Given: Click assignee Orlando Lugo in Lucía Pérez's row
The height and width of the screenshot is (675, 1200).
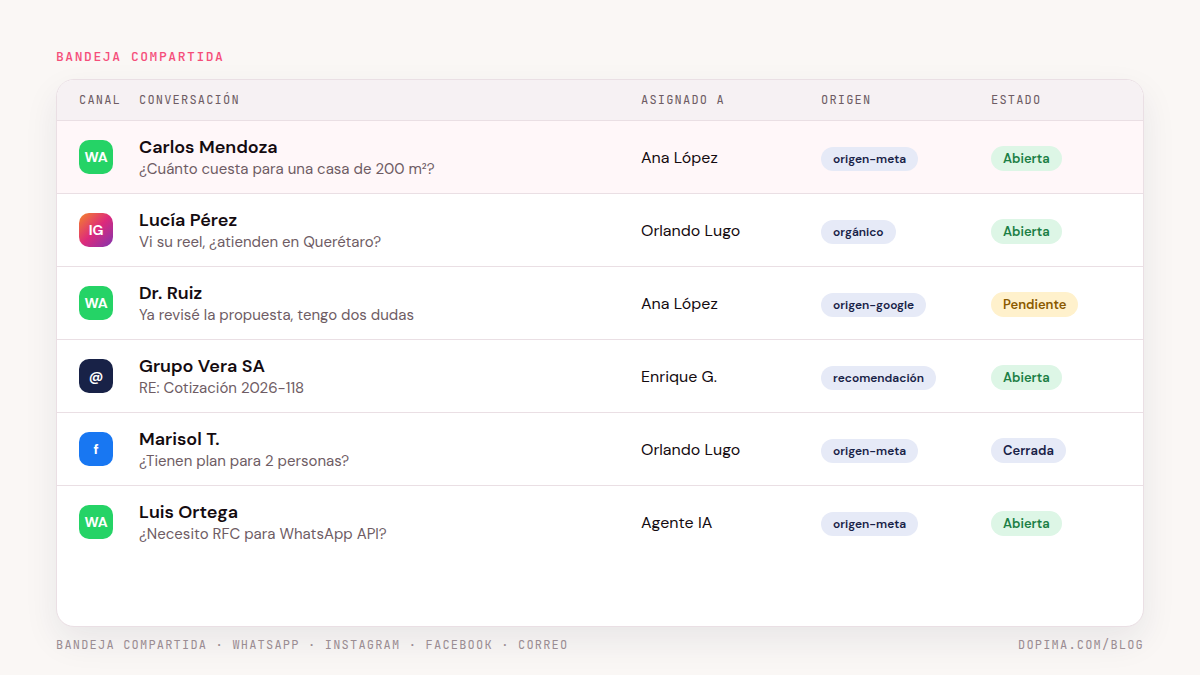Looking at the screenshot, I should [x=690, y=231].
